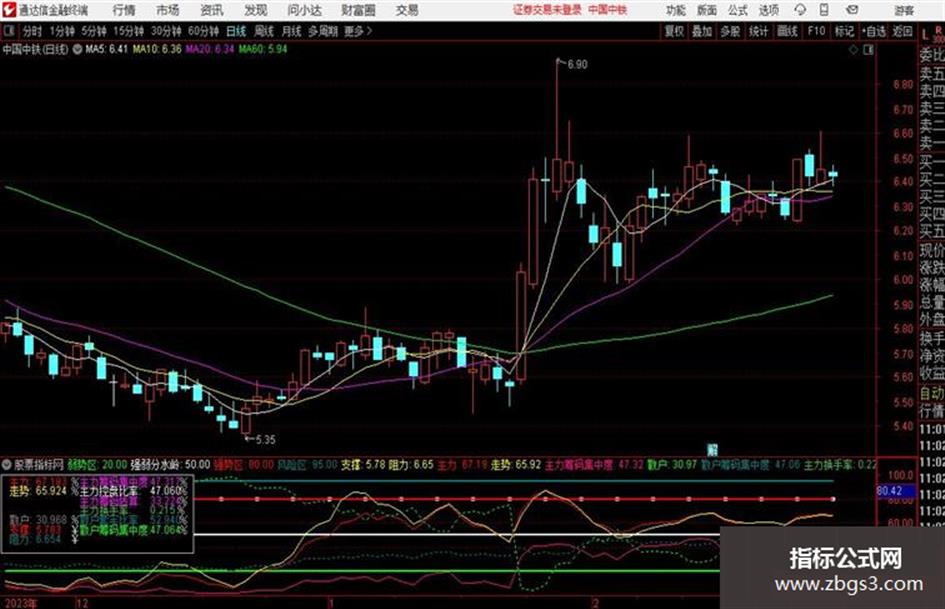Open the 交易 menu

click(407, 10)
